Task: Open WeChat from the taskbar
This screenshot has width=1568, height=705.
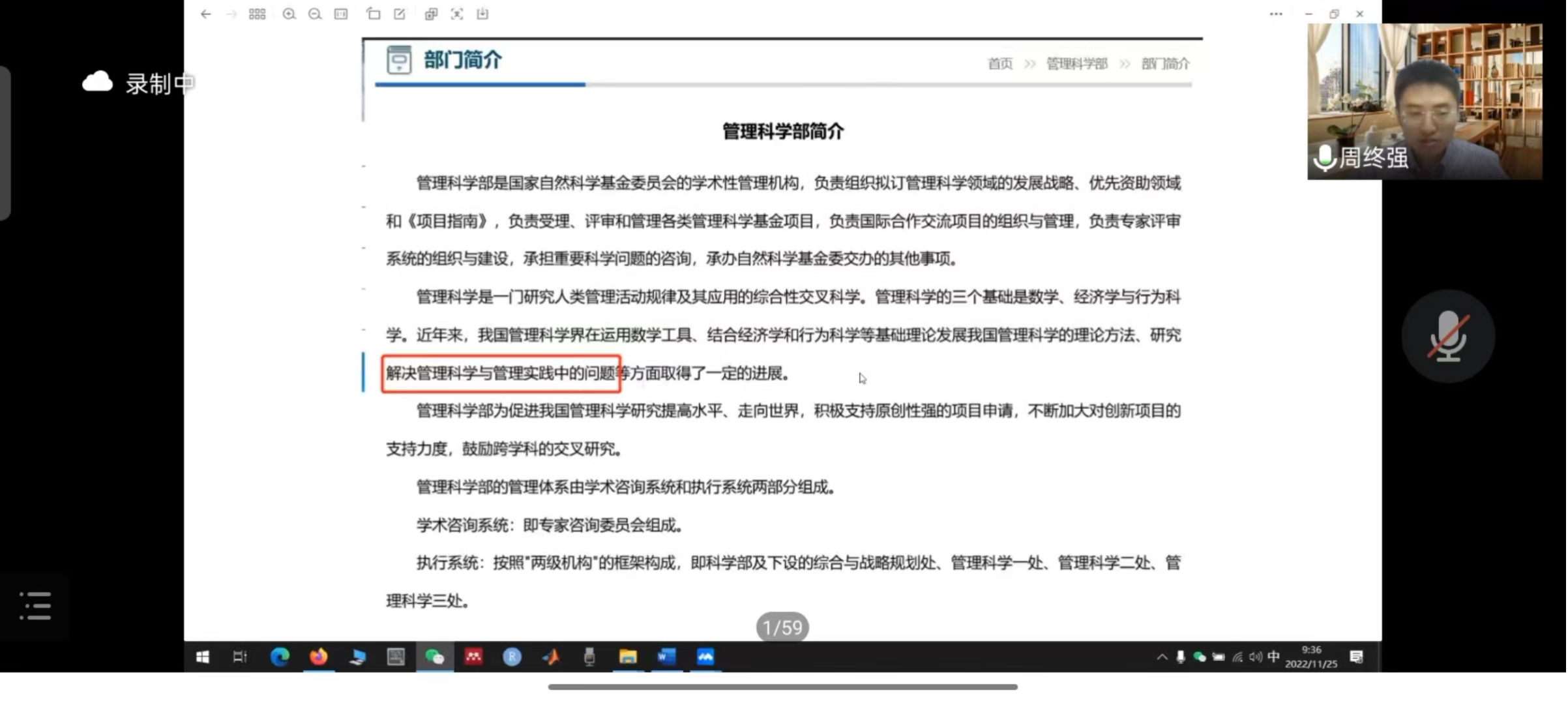Action: (434, 657)
